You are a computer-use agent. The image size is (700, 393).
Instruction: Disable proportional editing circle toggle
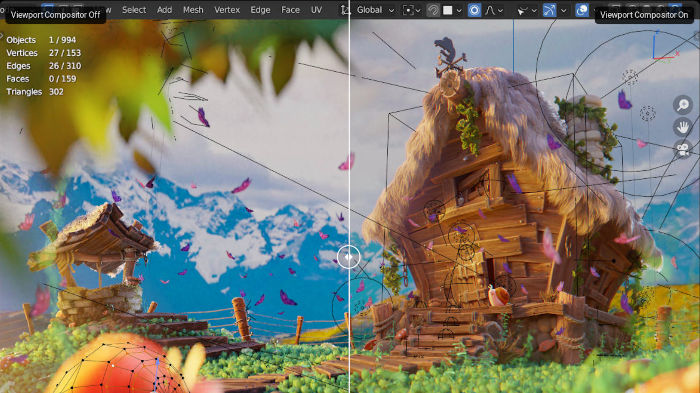474,10
